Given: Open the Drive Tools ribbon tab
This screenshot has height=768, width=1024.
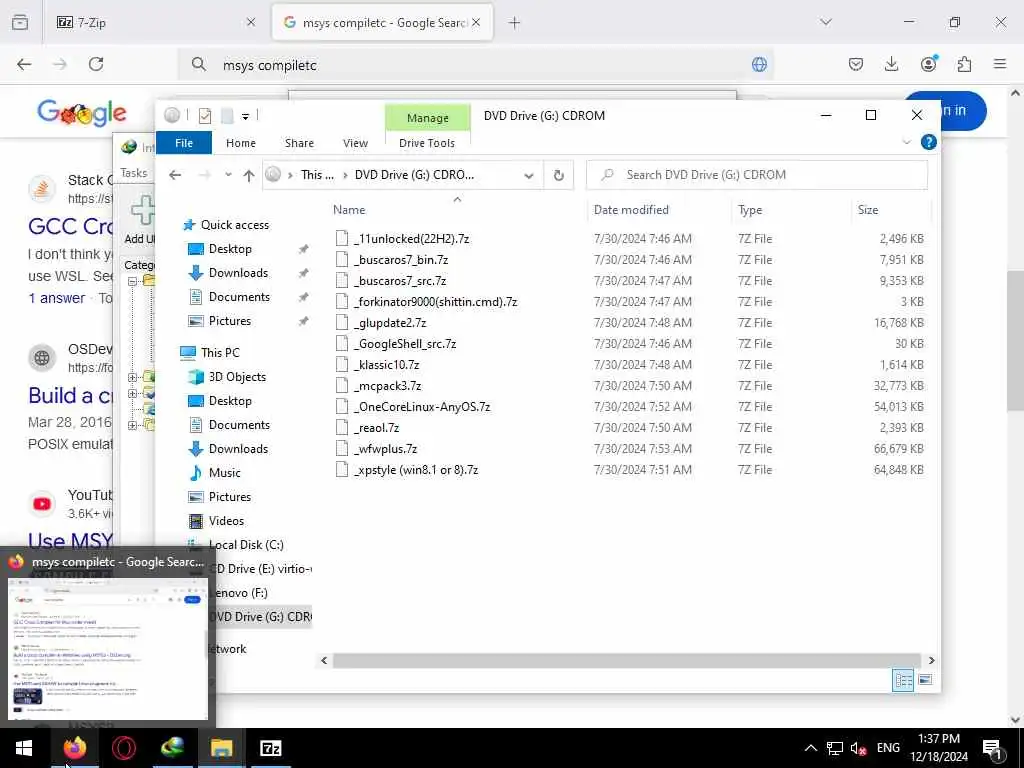Looking at the screenshot, I should (x=427, y=143).
